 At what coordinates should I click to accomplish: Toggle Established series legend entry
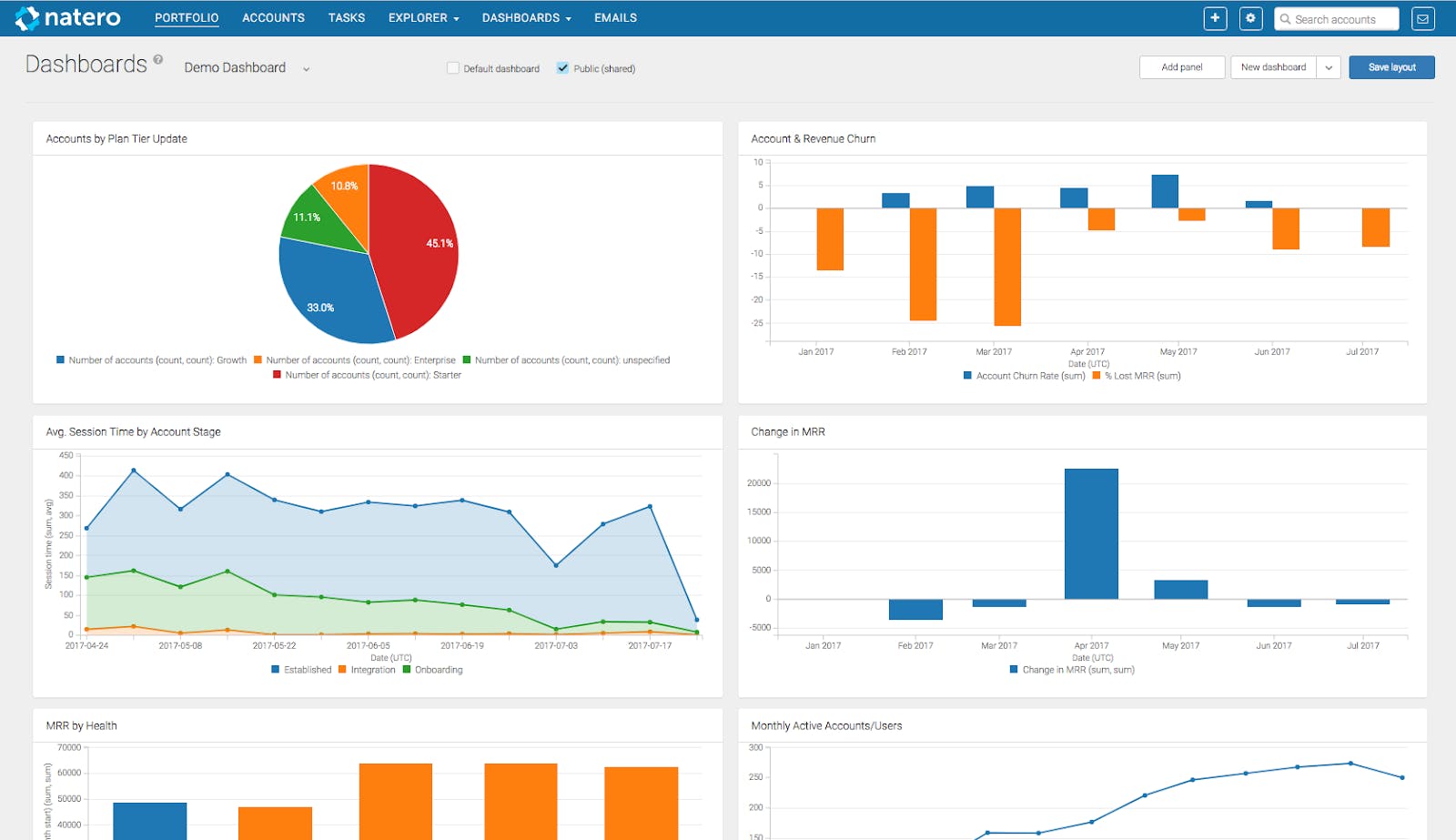point(301,670)
